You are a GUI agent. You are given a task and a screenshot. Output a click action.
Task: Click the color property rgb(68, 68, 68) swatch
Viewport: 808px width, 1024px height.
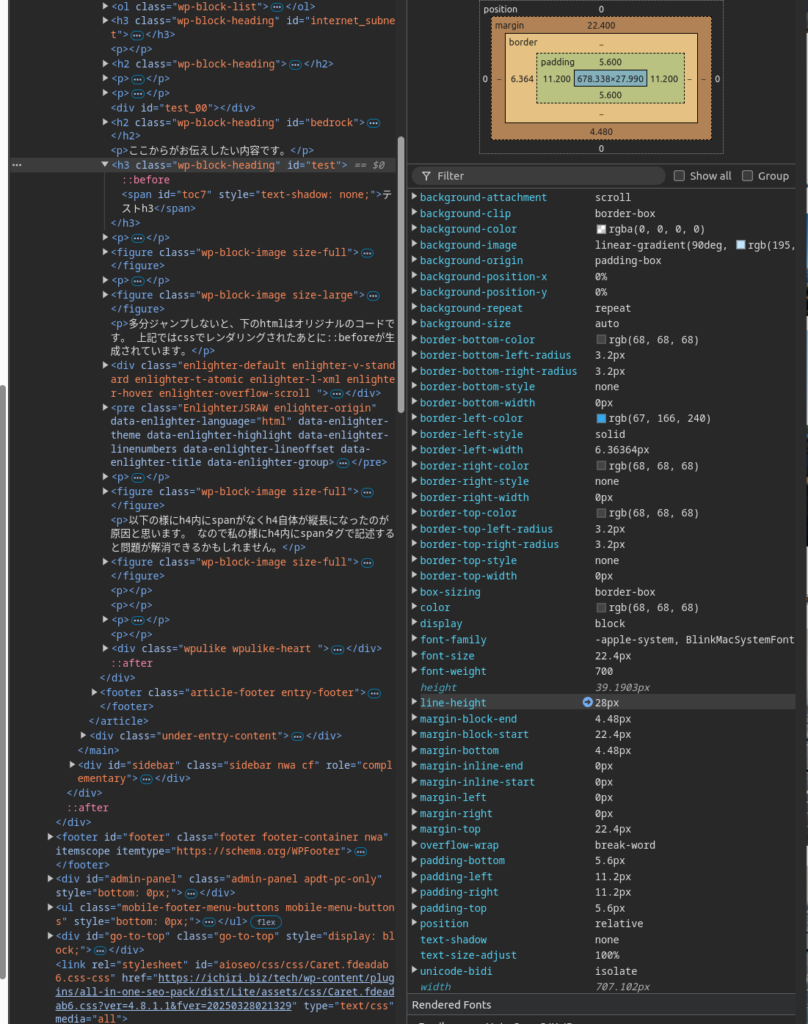[x=601, y=608]
